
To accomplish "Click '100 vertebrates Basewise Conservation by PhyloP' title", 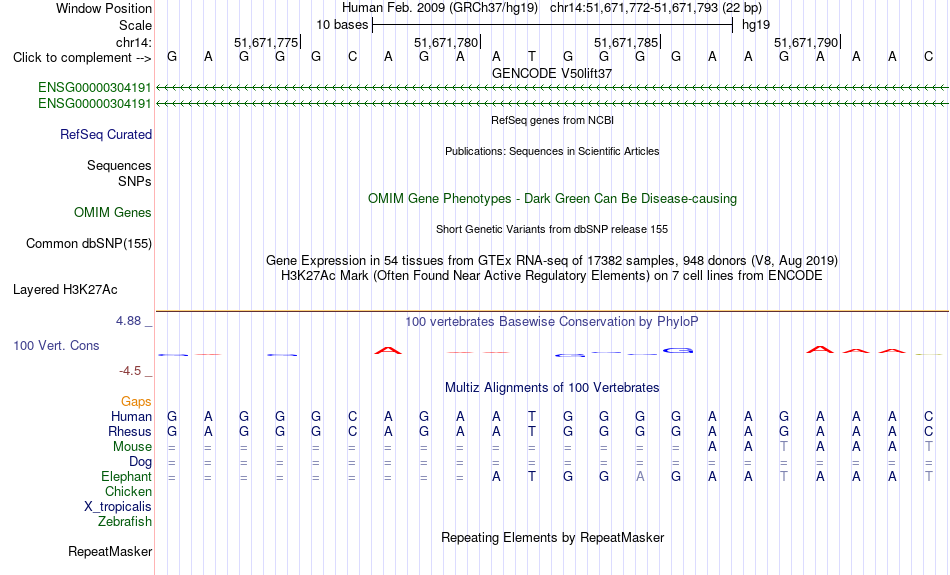I will (x=552, y=322).
